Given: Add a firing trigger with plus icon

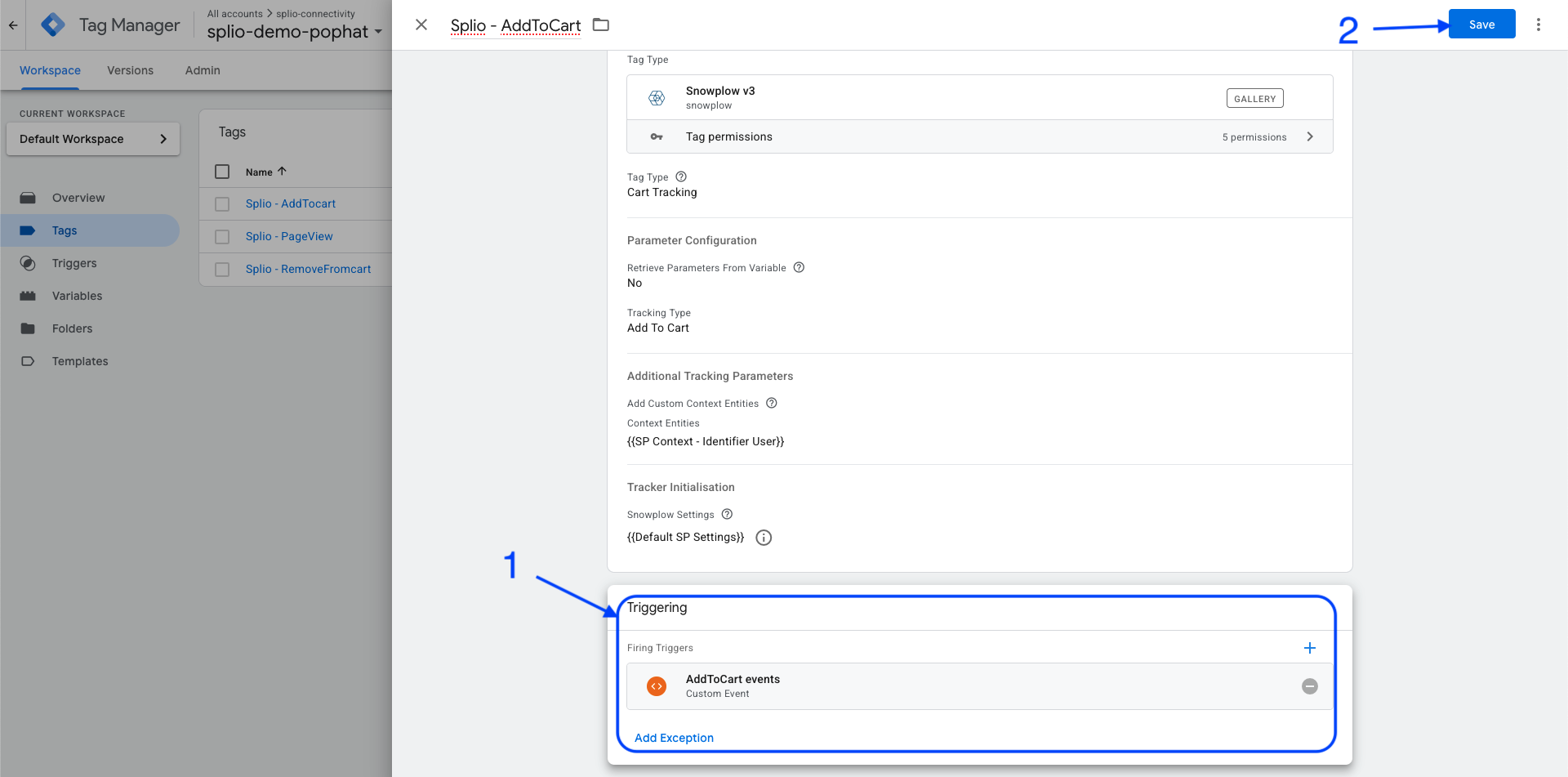Looking at the screenshot, I should [x=1310, y=648].
